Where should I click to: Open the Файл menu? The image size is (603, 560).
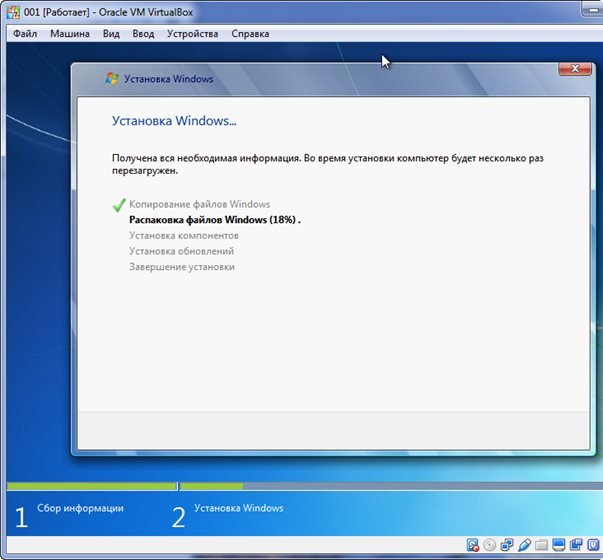tap(25, 34)
